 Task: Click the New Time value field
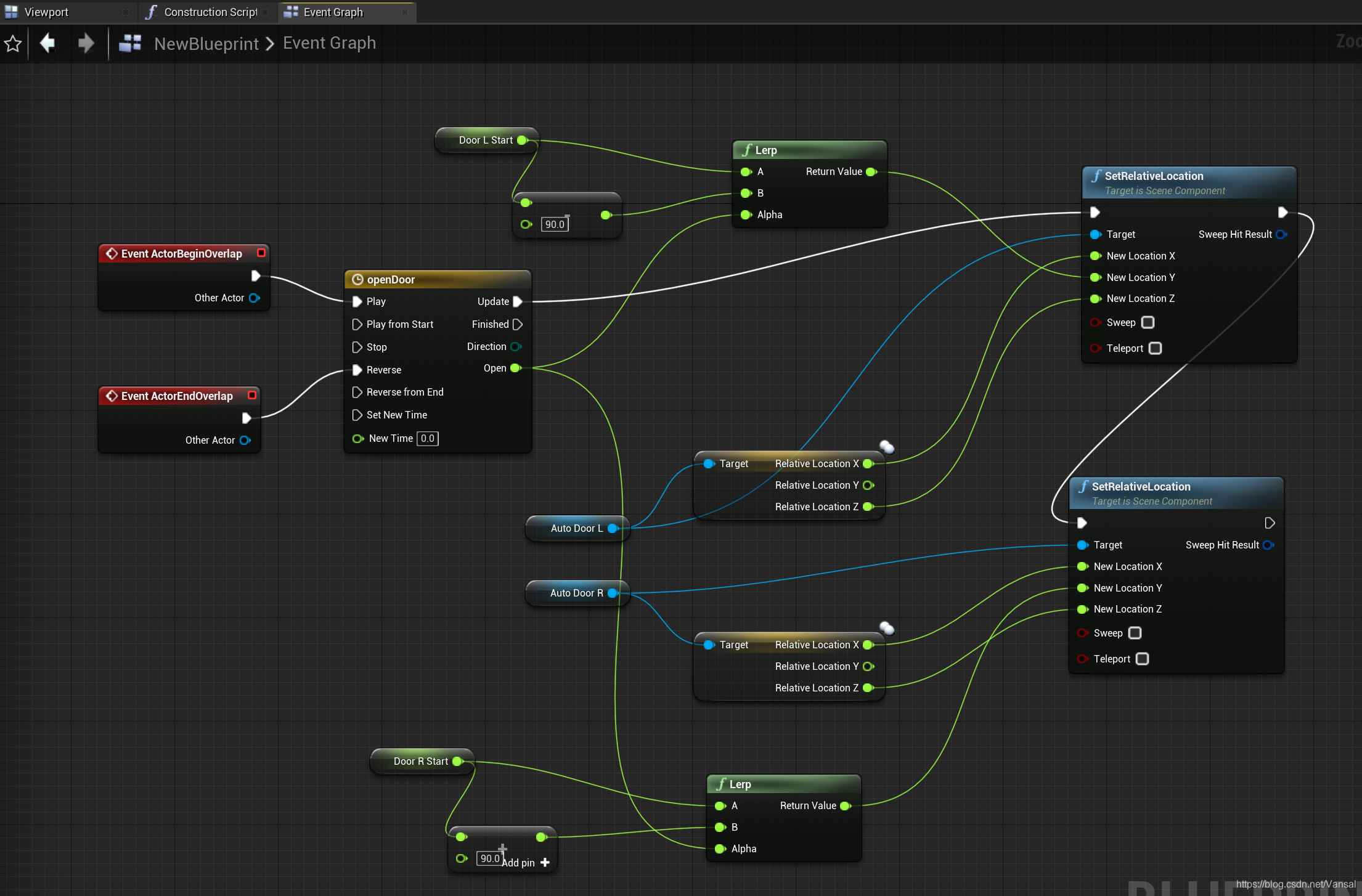click(428, 438)
